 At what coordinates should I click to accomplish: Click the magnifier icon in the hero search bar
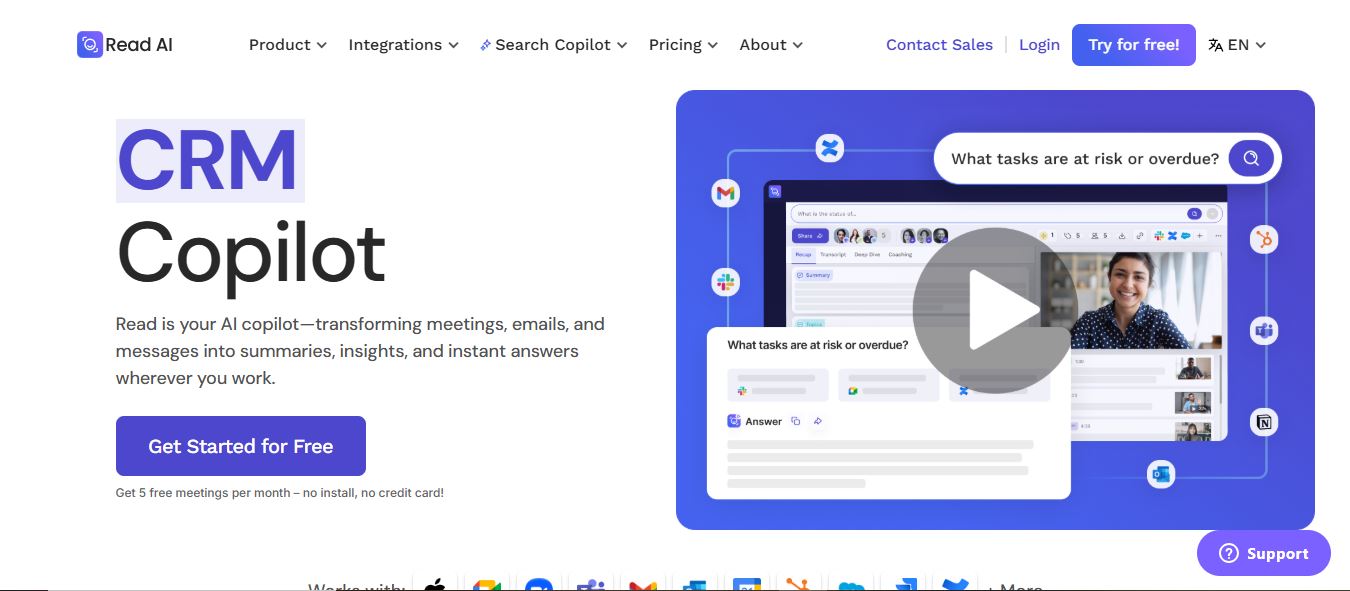(1250, 158)
